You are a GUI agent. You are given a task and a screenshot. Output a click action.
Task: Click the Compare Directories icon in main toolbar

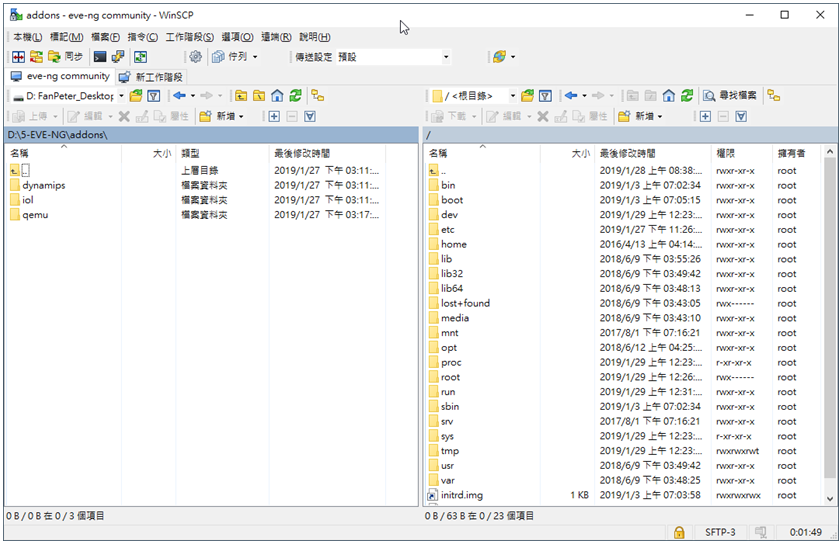point(19,57)
